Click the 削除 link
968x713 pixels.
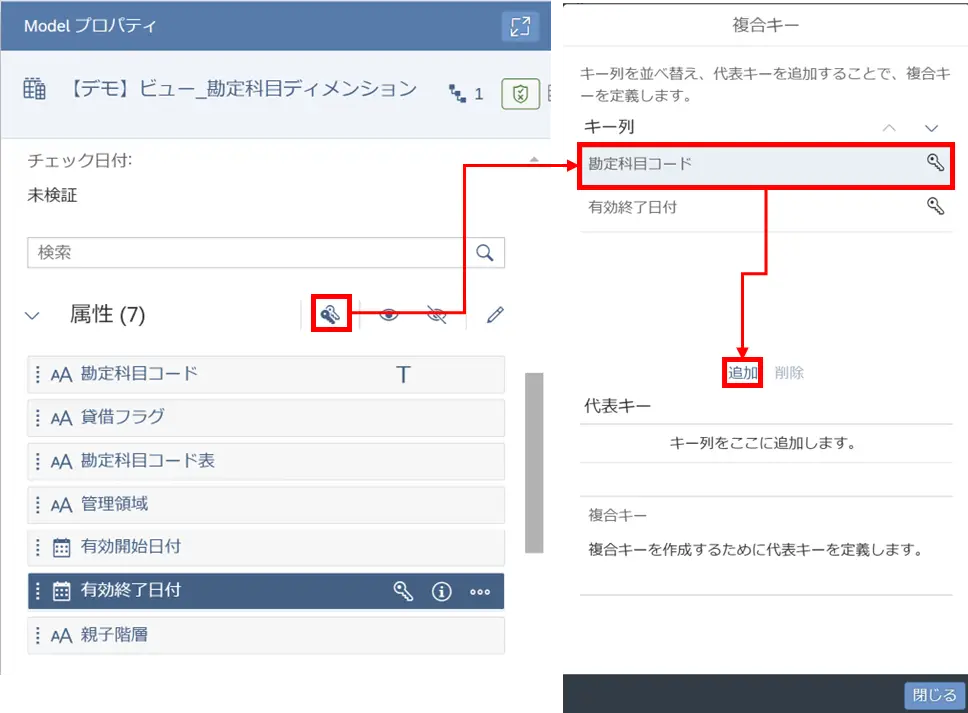(x=789, y=373)
